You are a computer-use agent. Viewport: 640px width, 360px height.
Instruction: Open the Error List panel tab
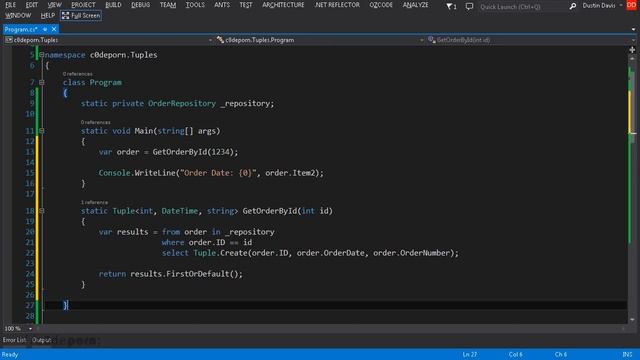point(14,340)
